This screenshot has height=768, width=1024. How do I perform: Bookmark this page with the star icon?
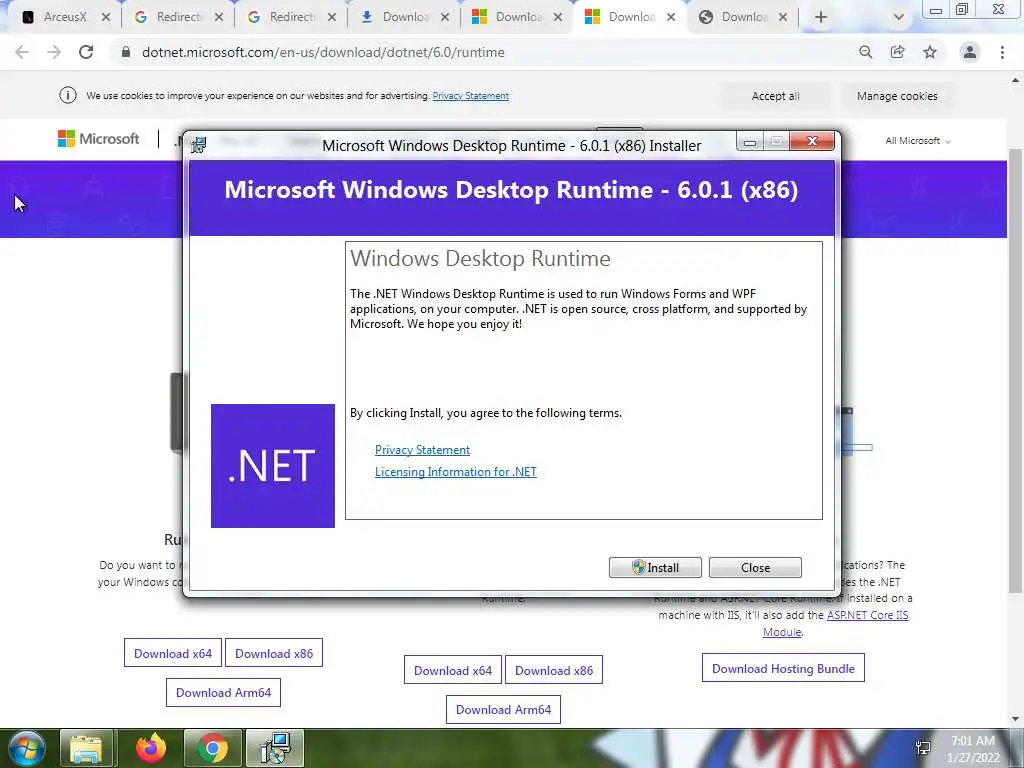930,52
